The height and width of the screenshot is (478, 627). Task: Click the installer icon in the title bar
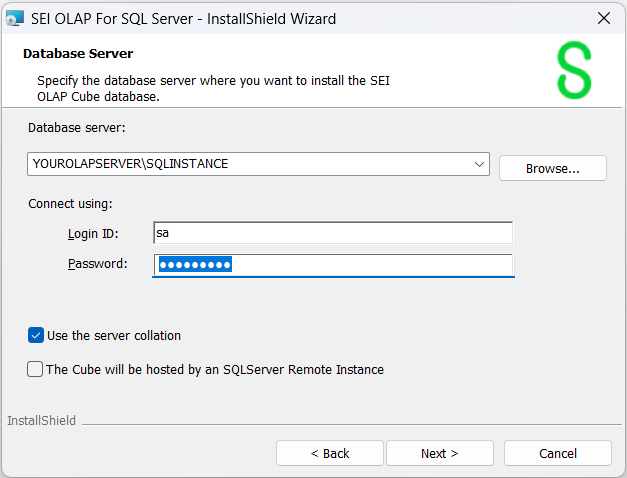tap(15, 18)
